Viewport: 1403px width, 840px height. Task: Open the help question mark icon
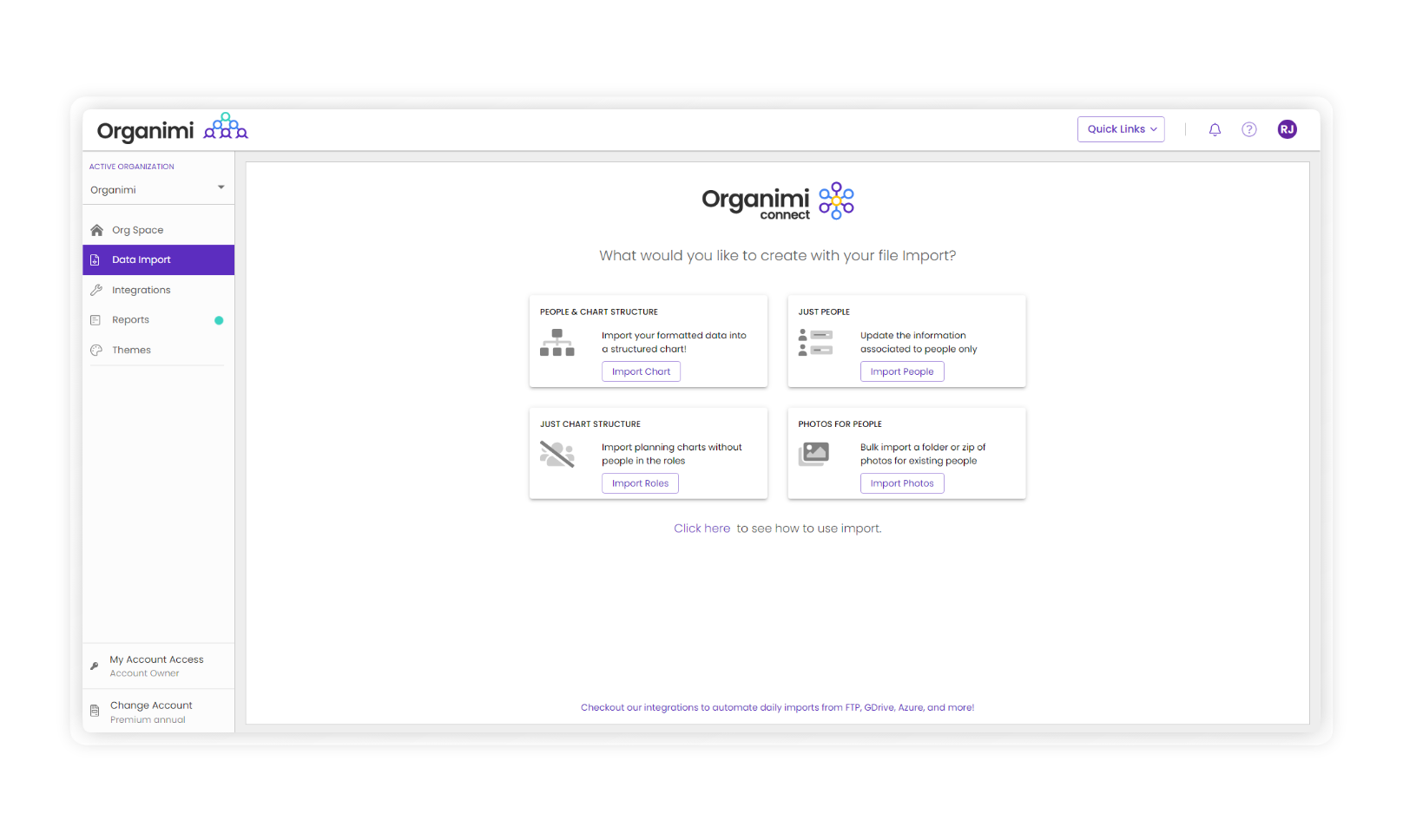pos(1248,129)
